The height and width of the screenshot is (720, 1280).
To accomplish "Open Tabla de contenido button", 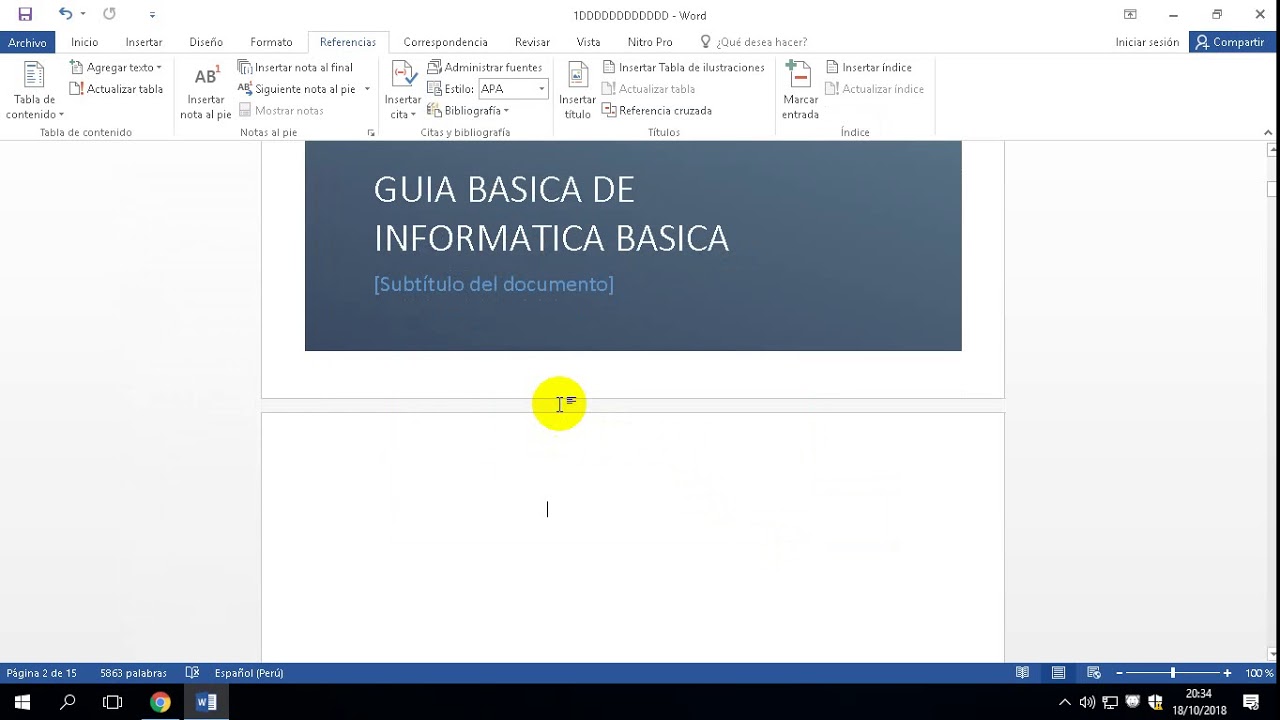I will [x=34, y=91].
